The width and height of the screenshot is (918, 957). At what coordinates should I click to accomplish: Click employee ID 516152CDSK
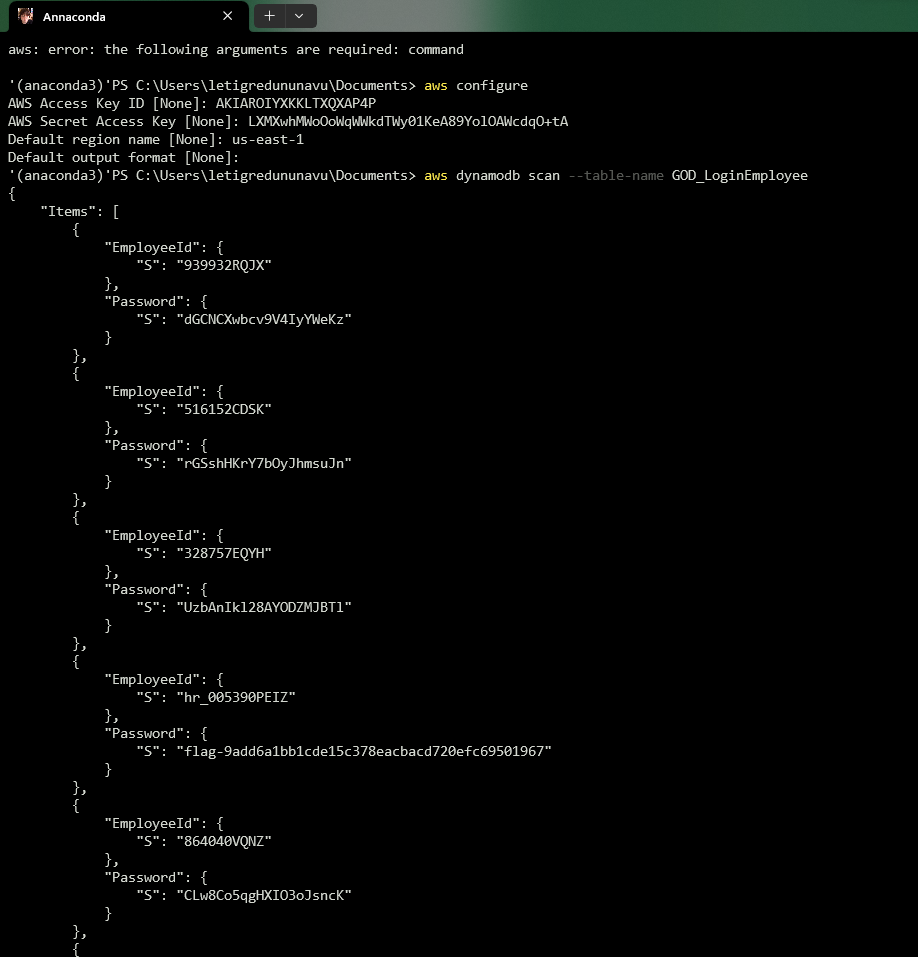(x=223, y=410)
